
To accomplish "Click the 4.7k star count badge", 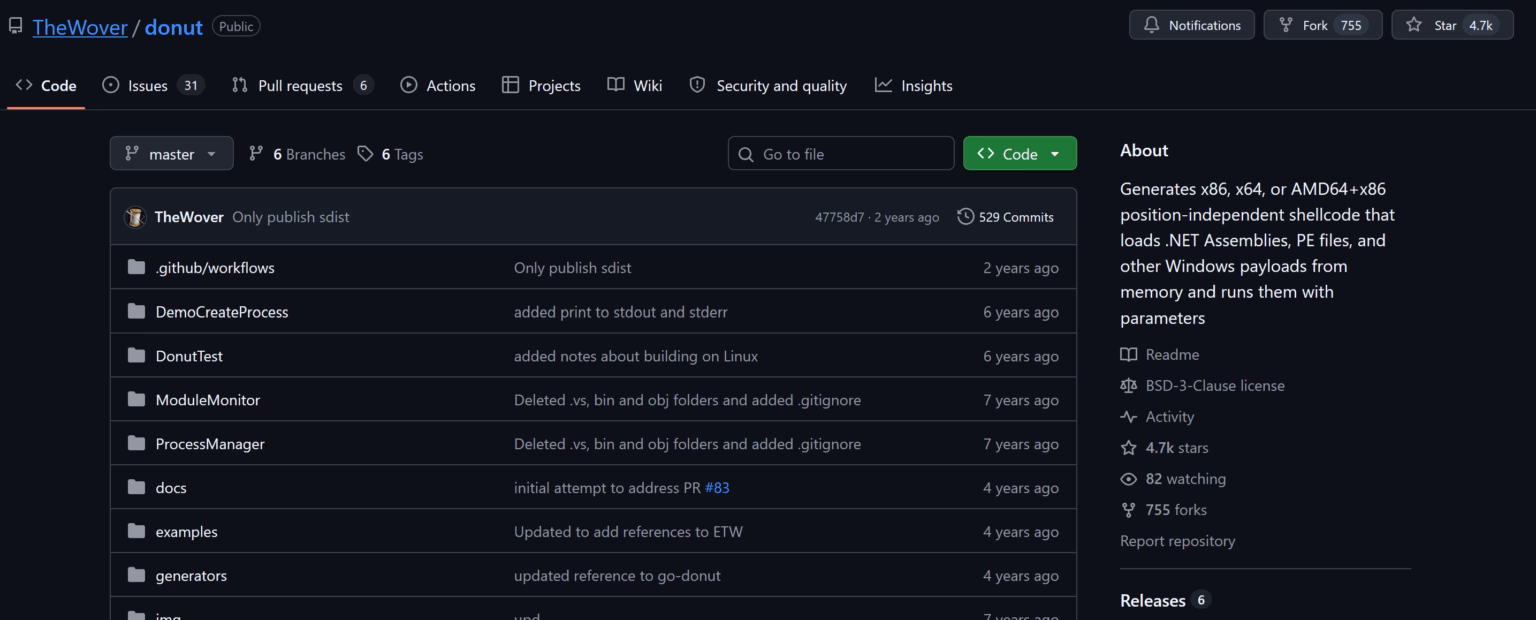I will tap(1480, 26).
